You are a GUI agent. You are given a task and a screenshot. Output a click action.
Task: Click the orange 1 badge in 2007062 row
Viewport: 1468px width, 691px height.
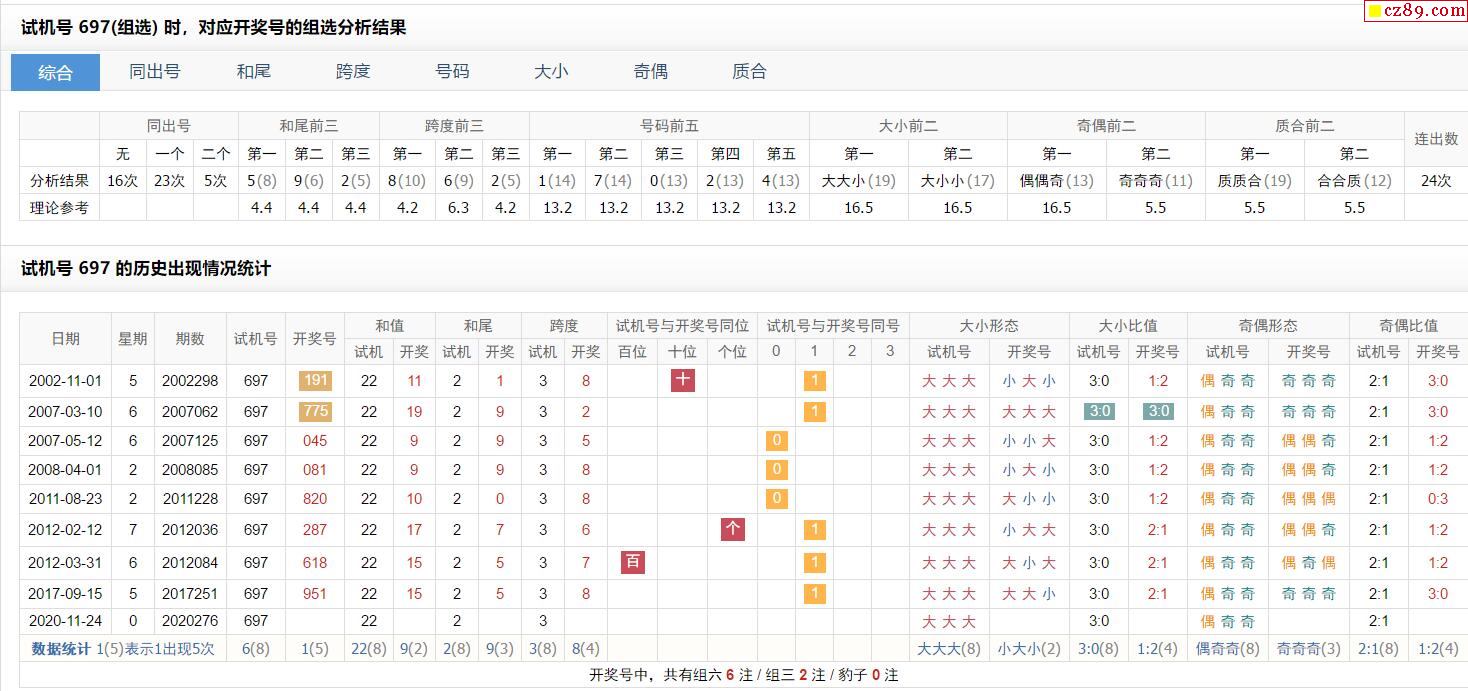[815, 411]
